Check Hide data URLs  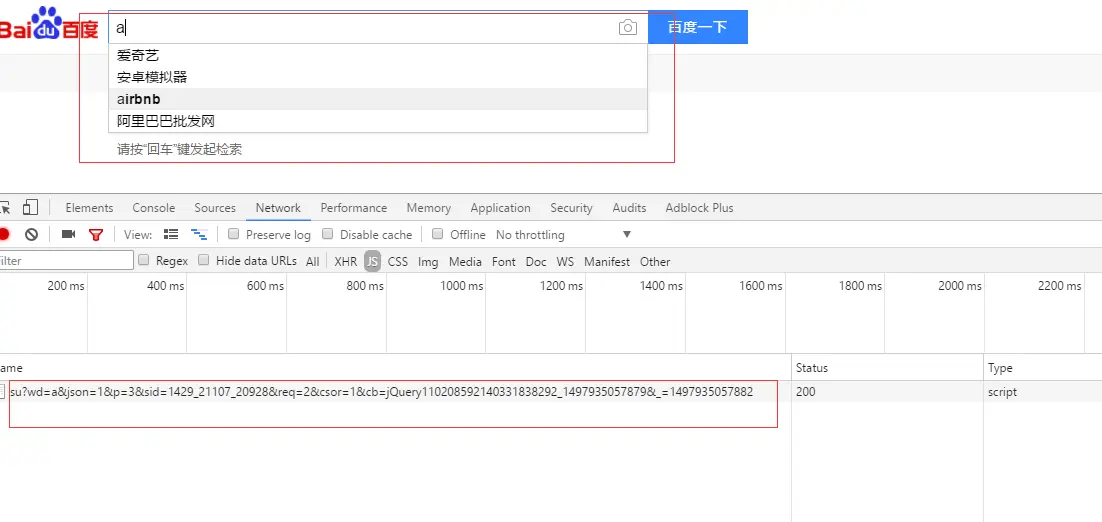pos(204,260)
